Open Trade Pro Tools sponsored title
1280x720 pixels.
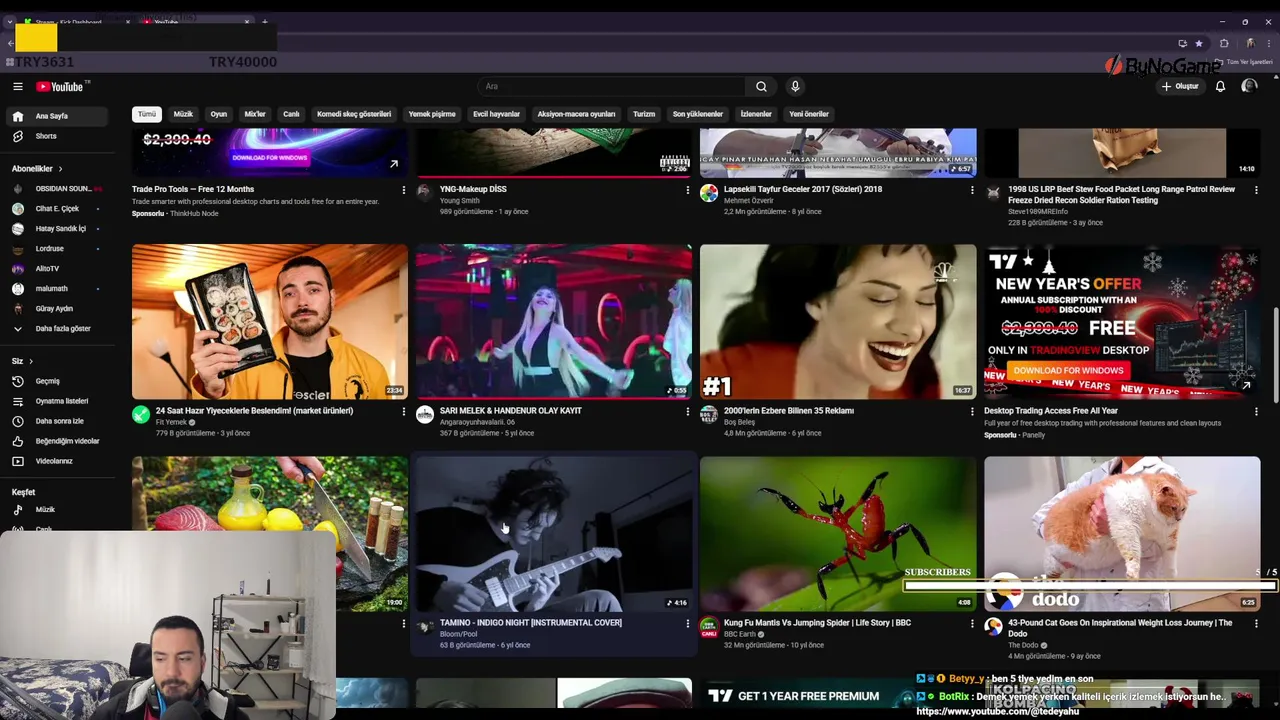tap(193, 189)
